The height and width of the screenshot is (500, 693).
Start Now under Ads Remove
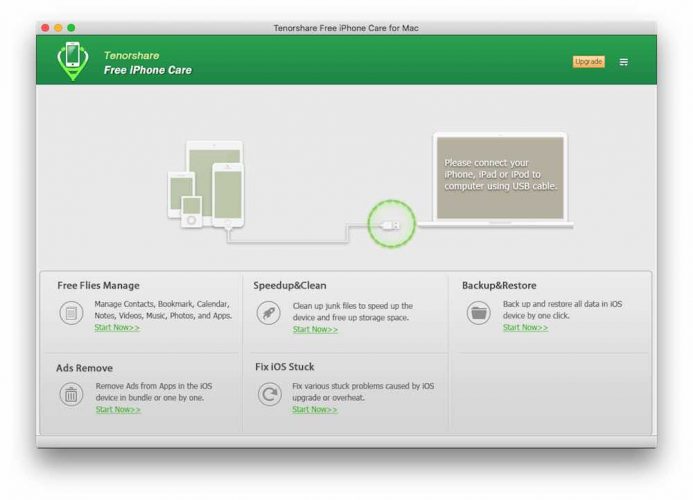pyautogui.click(x=118, y=409)
